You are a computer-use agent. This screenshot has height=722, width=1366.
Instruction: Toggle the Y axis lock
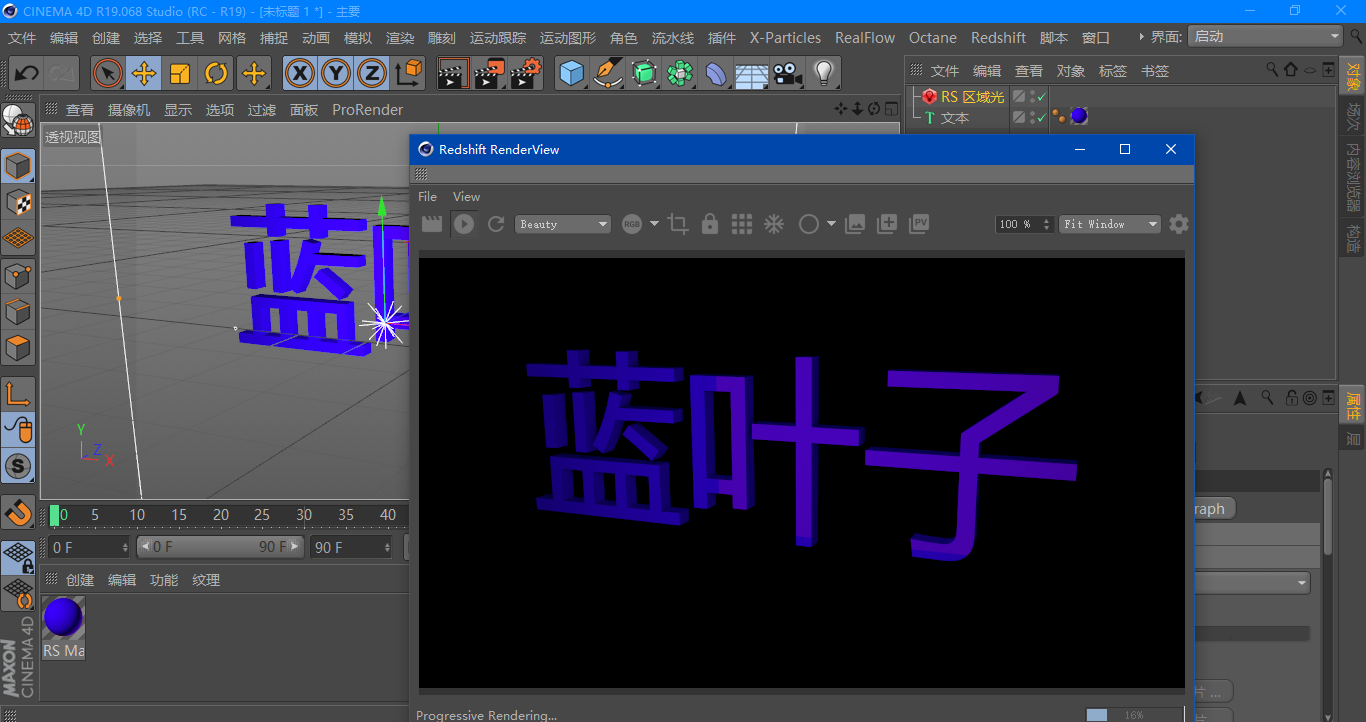coord(337,73)
